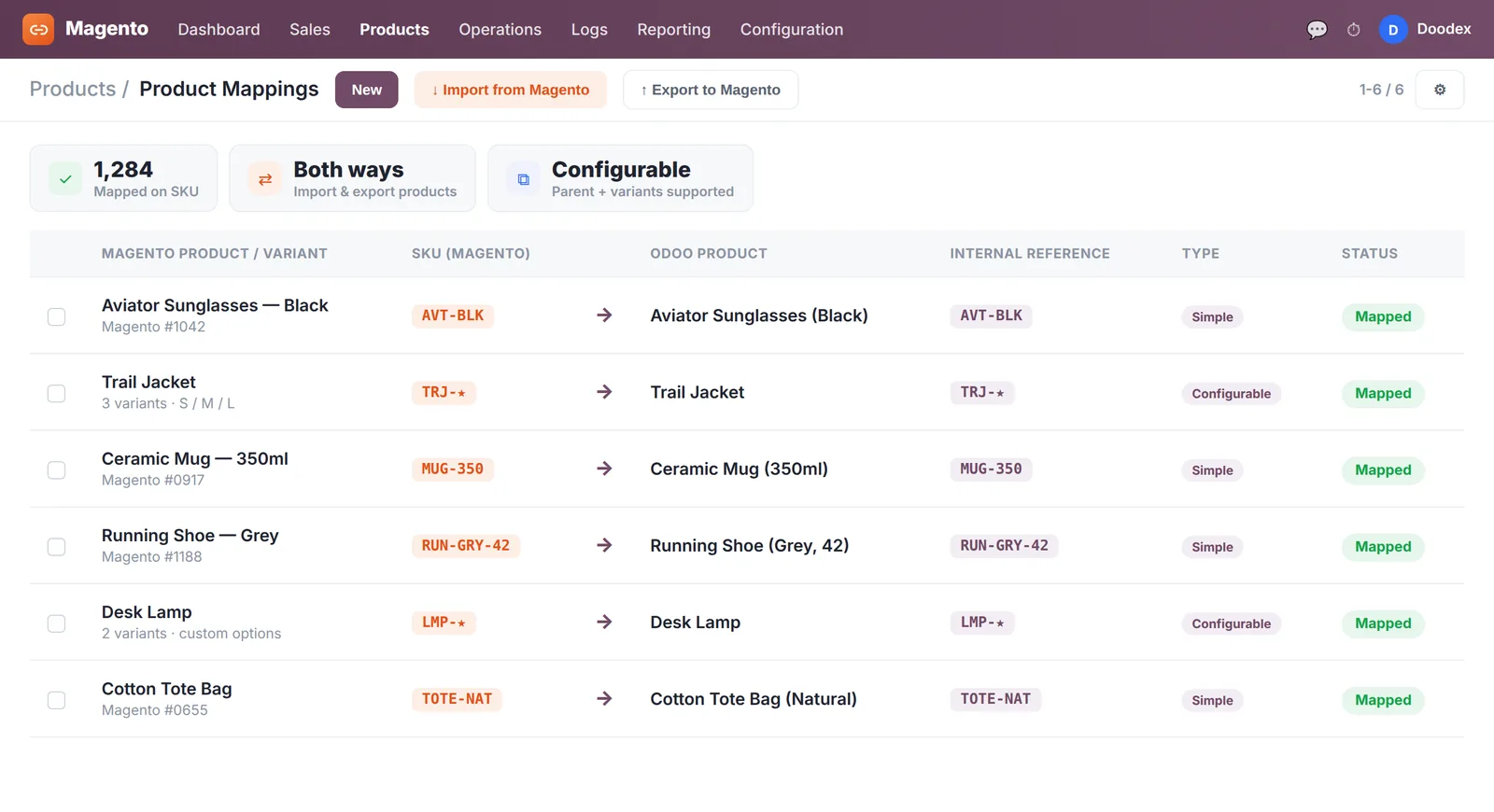Go to the Products breadcrumb link

coord(73,89)
